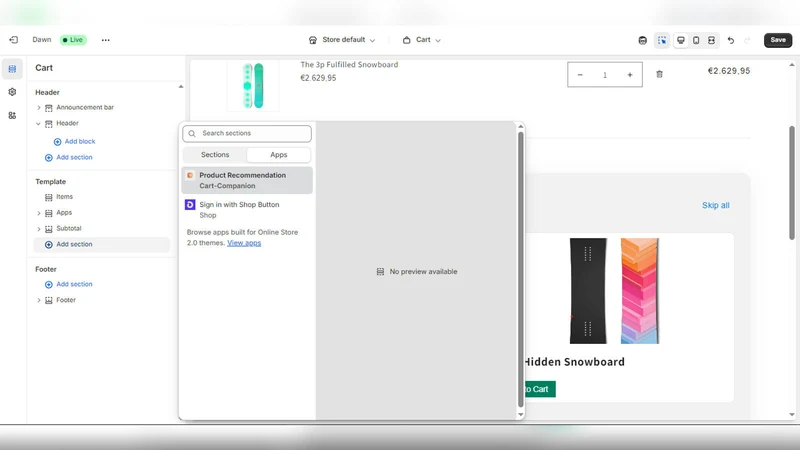
Task: Click the Dawn theme name
Action: click(x=42, y=40)
